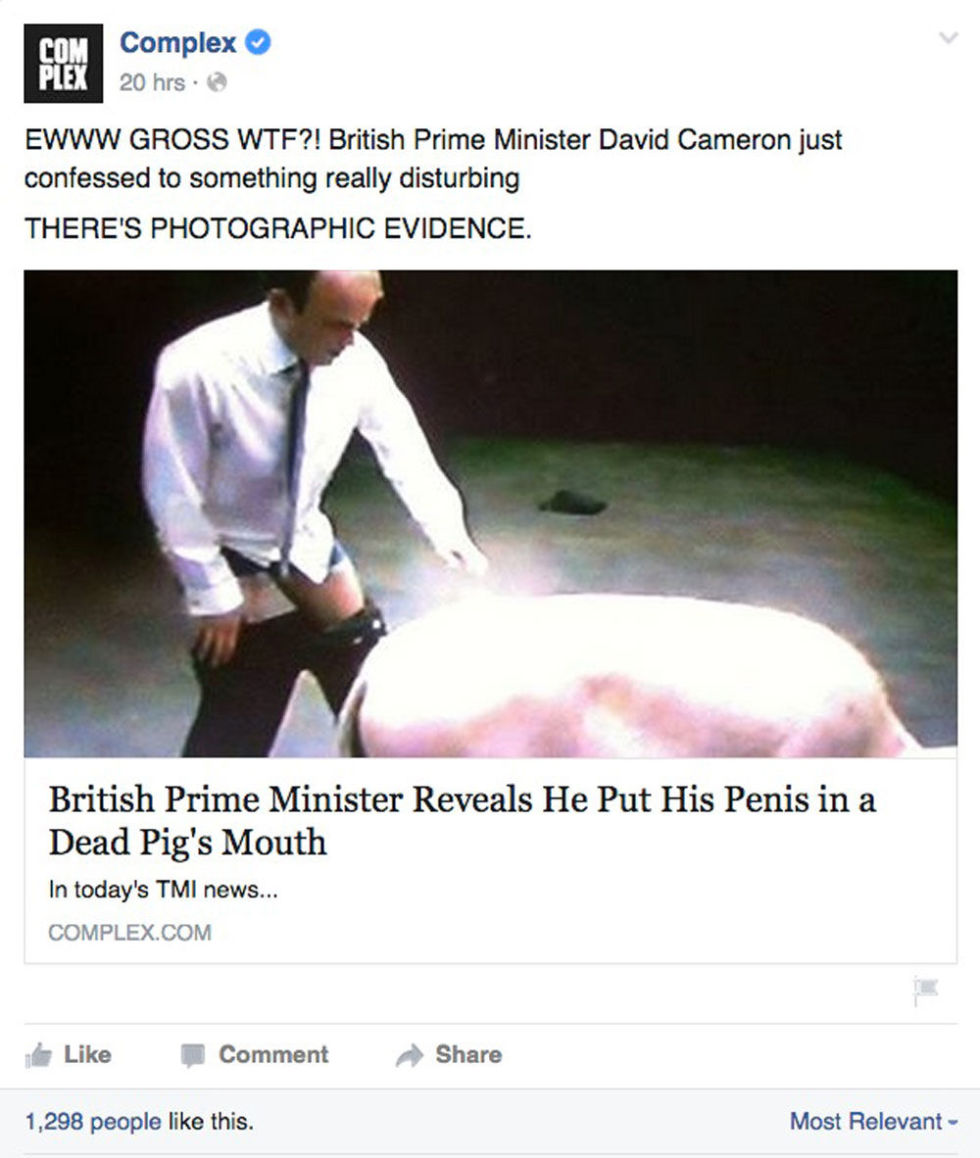The image size is (980, 1158).
Task: Expand the post options chevron at top right
Action: click(948, 37)
